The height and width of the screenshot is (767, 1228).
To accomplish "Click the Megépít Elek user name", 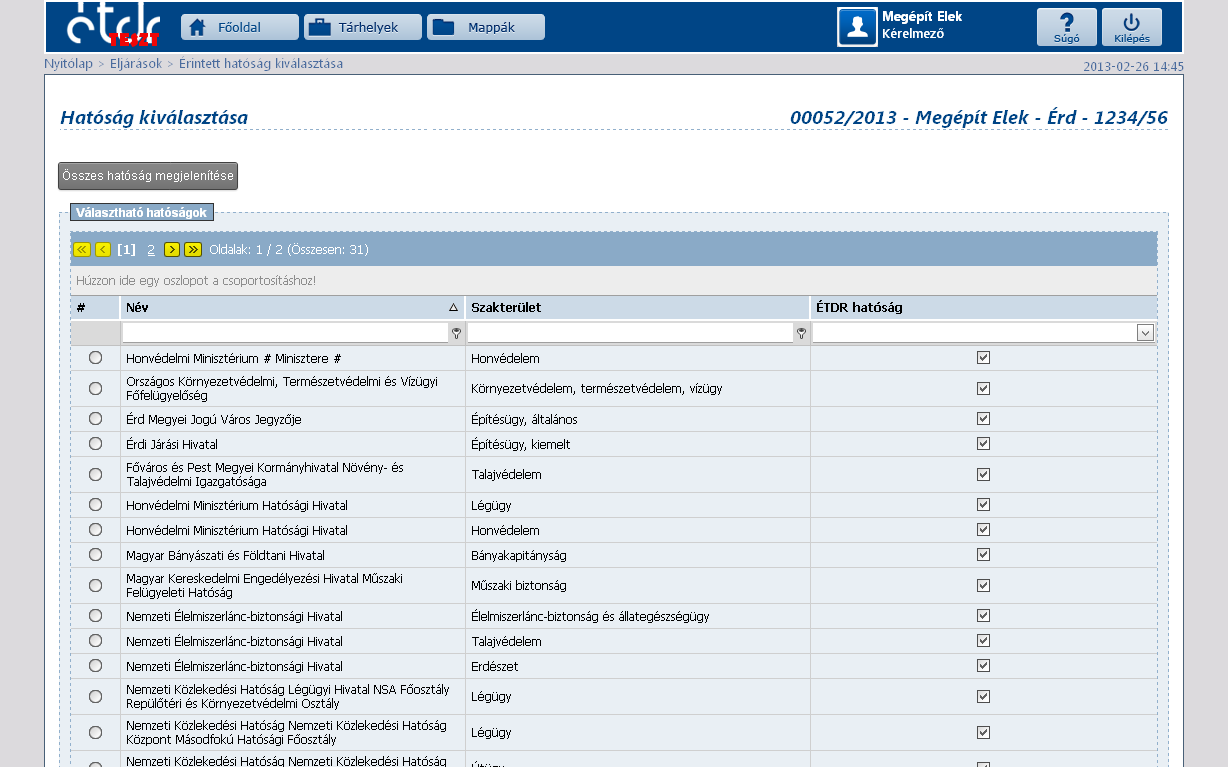I will point(922,17).
